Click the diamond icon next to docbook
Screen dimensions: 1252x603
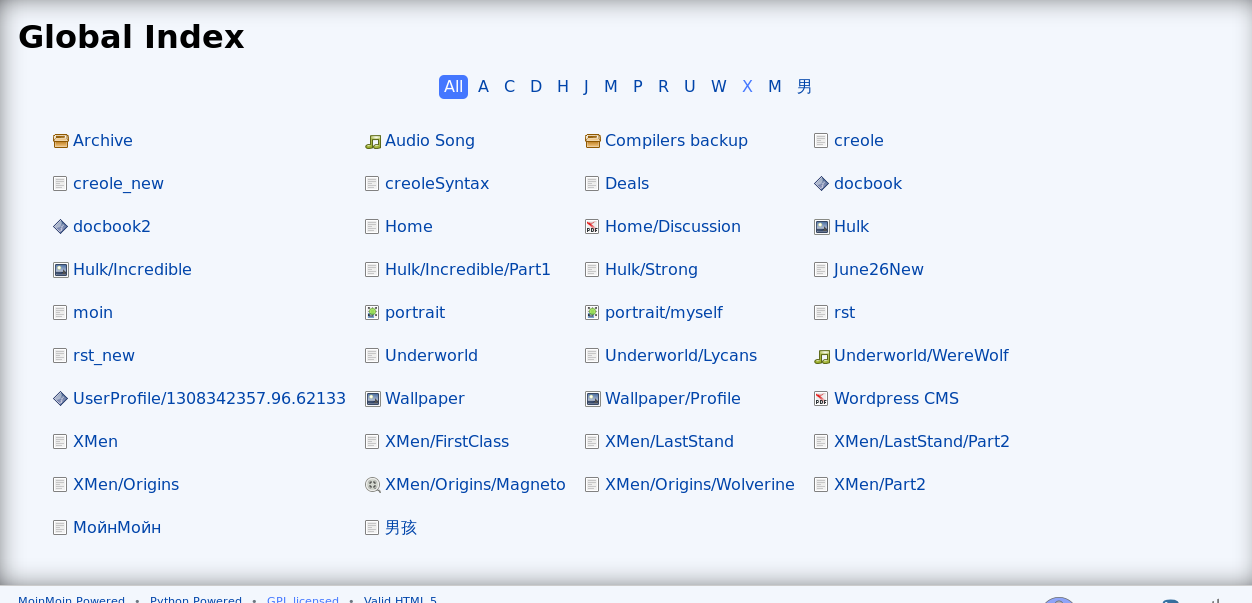click(x=821, y=184)
